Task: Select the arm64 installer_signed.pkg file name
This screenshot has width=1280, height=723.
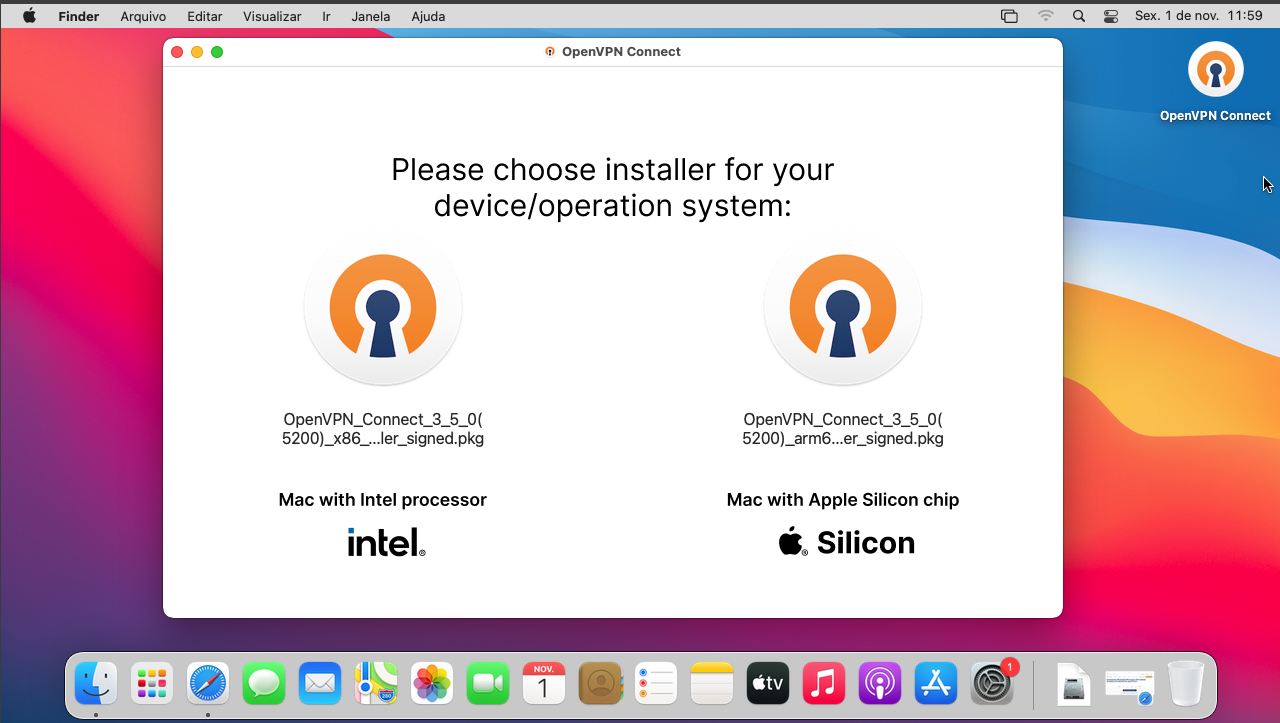Action: click(x=843, y=429)
